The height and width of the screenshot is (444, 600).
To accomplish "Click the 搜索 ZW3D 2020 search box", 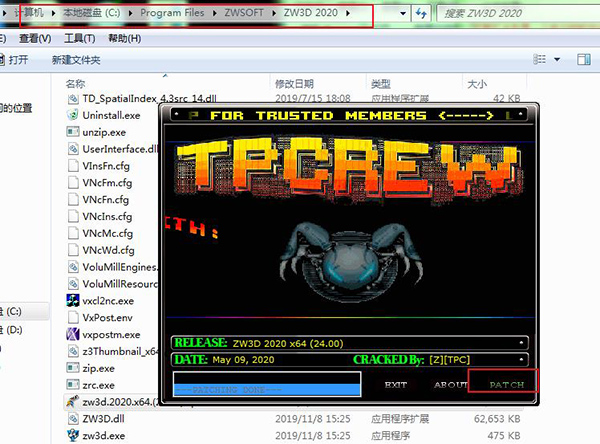I will click(x=518, y=13).
